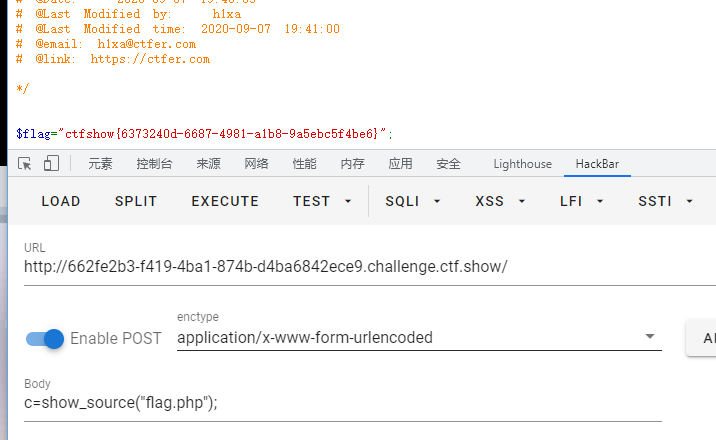
Task: Toggle the Enable POST switch
Action: (x=46, y=338)
